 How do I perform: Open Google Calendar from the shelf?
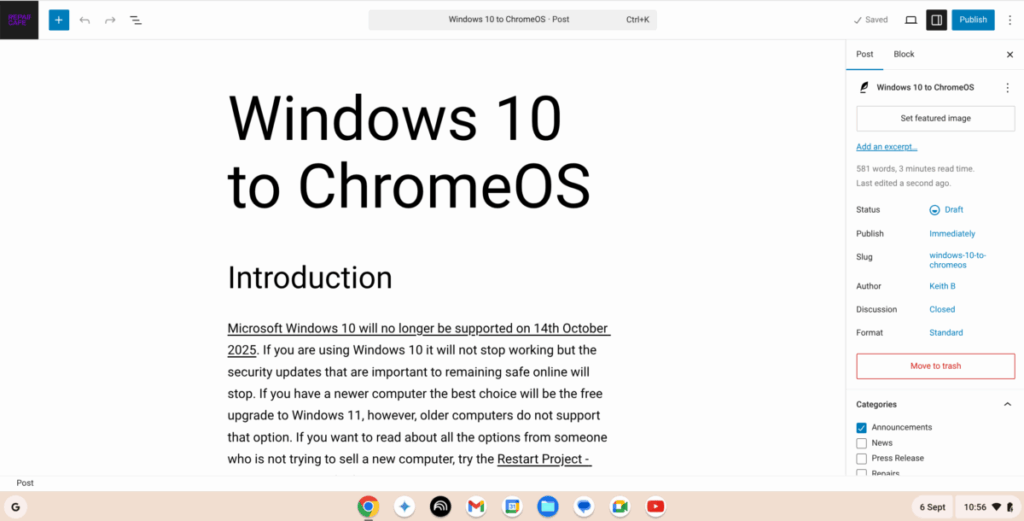pyautogui.click(x=512, y=507)
